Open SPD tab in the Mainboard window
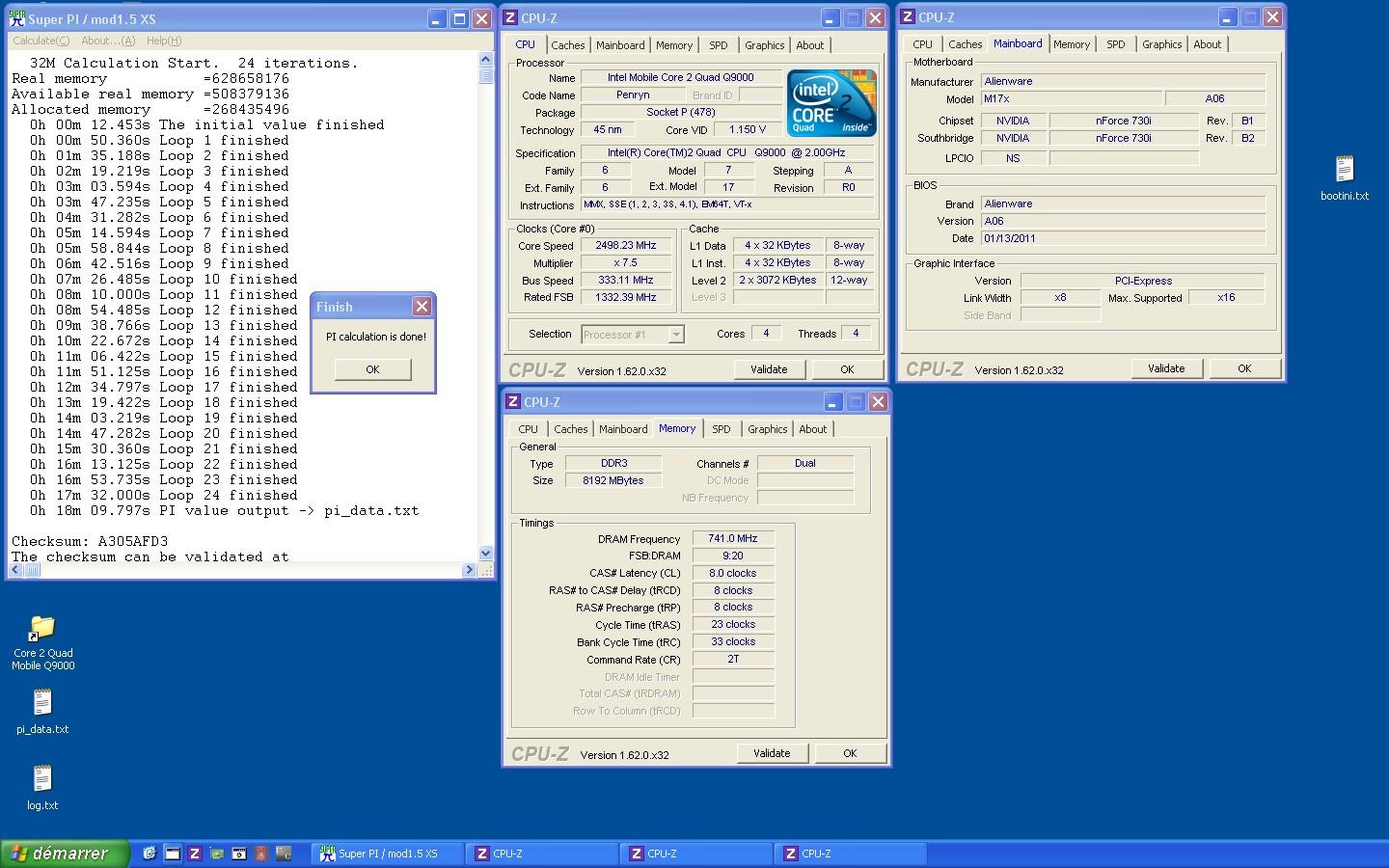The height and width of the screenshot is (868, 1389). pos(1116,44)
